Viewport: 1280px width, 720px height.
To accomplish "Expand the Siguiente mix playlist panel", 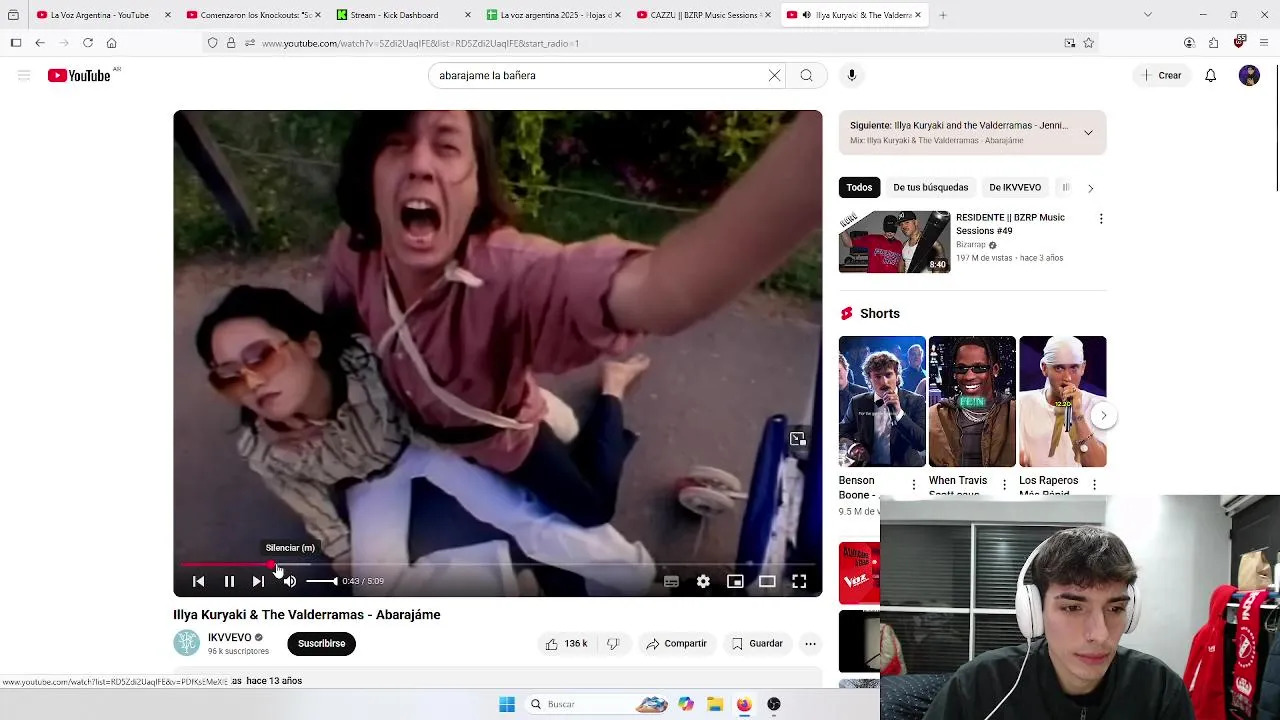I will click(1088, 132).
